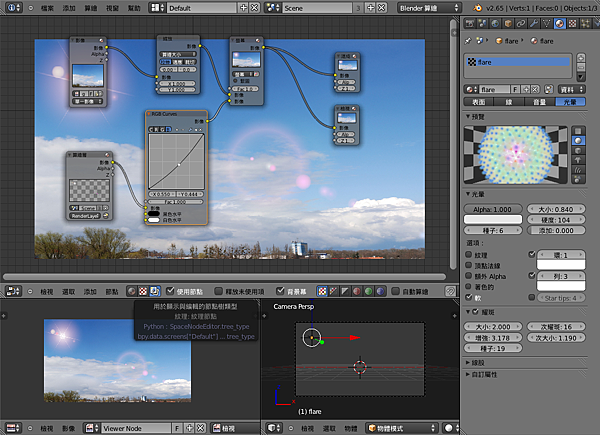
Task: Open the 物體模式 object mode dropdown
Action: (x=402, y=428)
